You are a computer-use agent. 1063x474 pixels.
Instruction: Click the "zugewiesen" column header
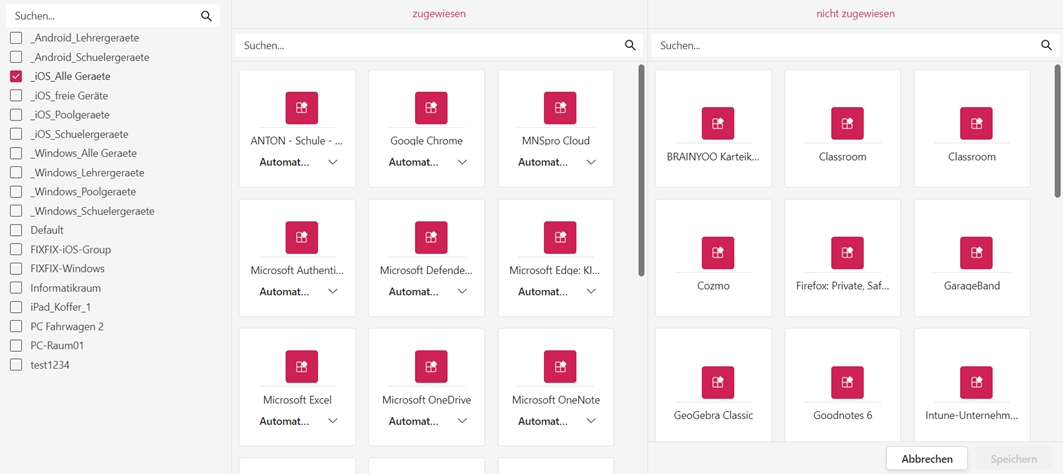[439, 14]
